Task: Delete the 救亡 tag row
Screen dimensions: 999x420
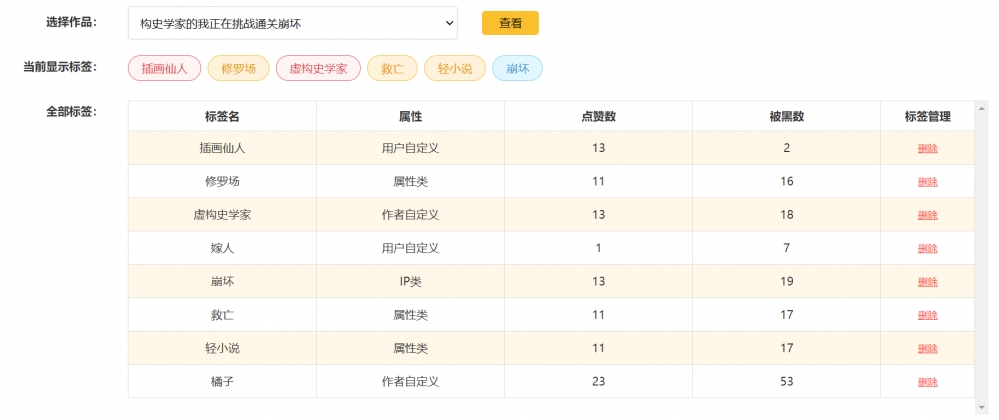Action: click(927, 315)
